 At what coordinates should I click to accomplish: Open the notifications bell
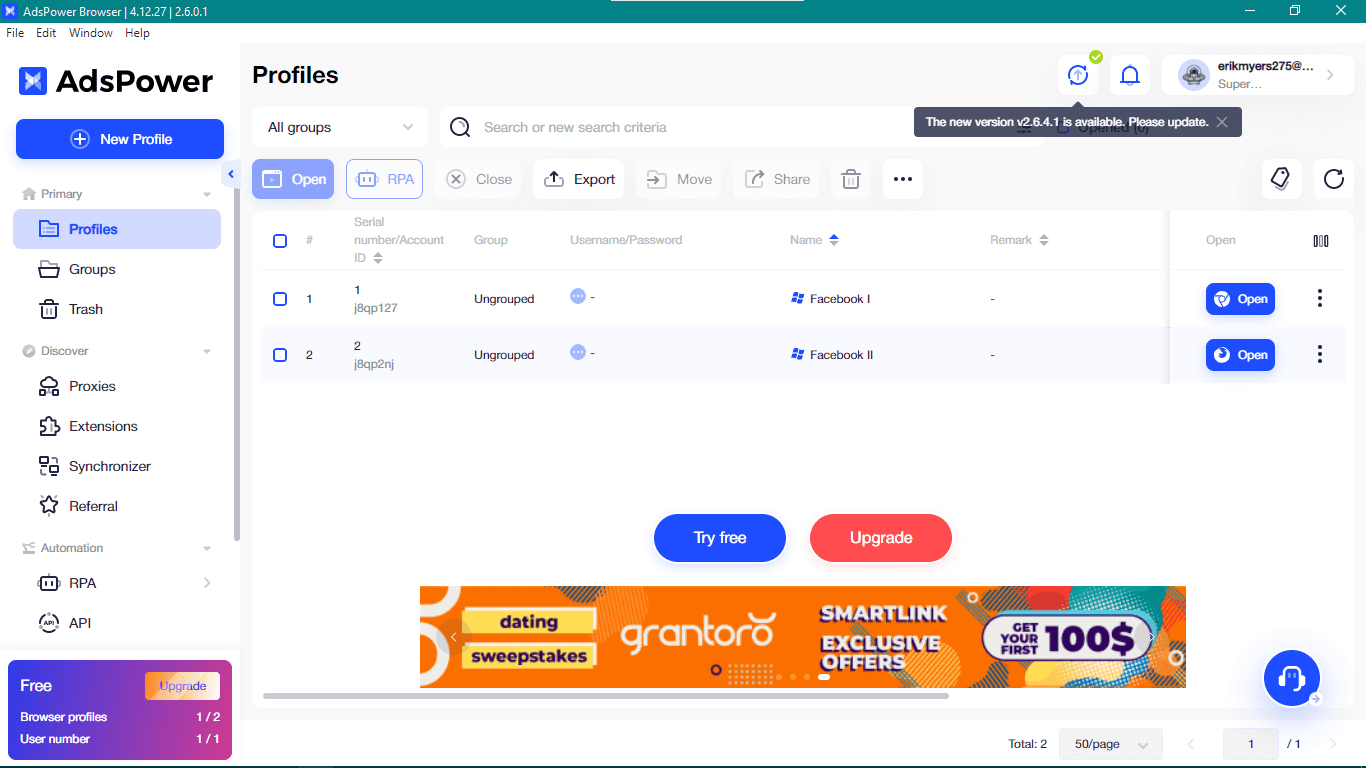coord(1130,75)
